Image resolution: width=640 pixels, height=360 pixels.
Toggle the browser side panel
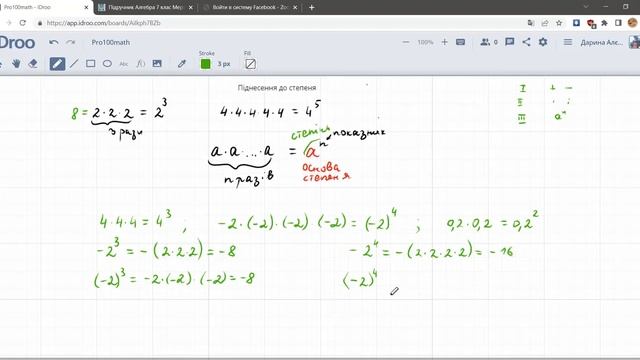[x=618, y=23]
